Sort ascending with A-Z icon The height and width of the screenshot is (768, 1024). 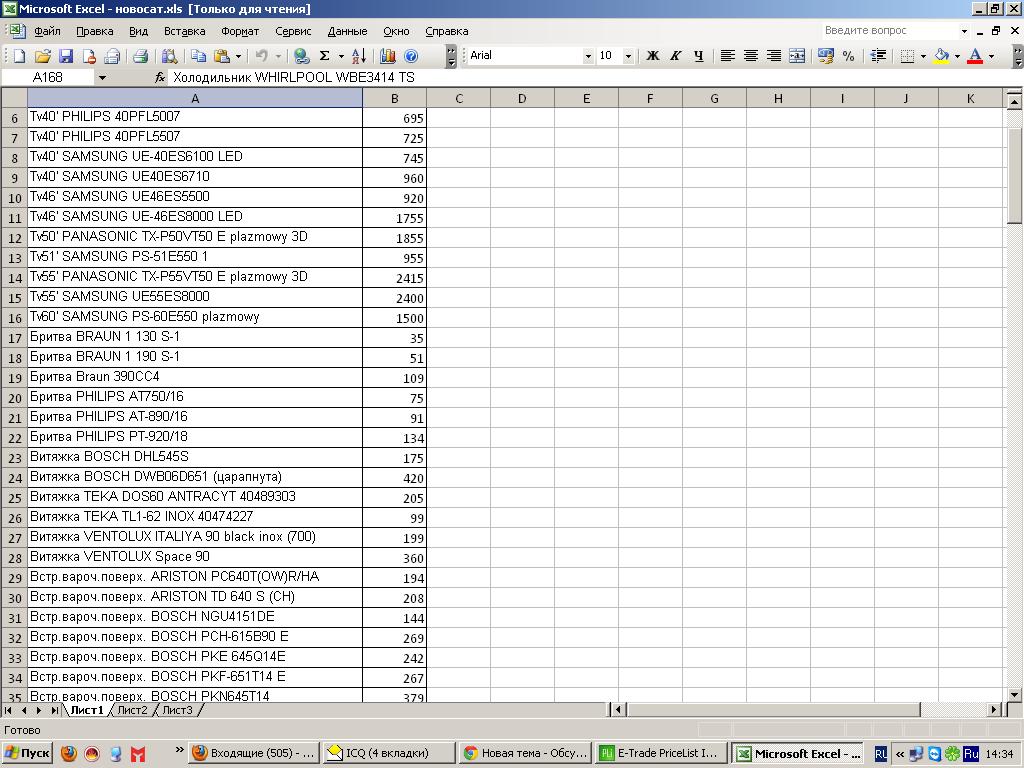(359, 56)
